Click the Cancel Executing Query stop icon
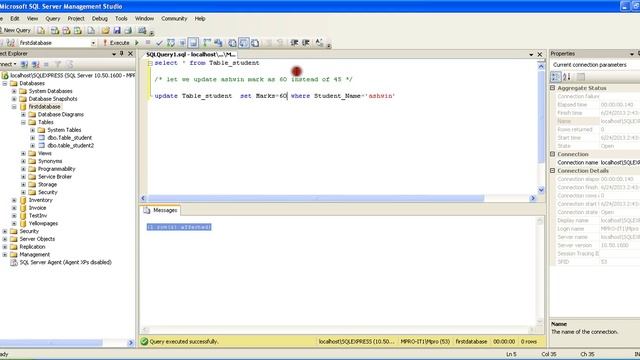640x360 pixels. [x=148, y=42]
